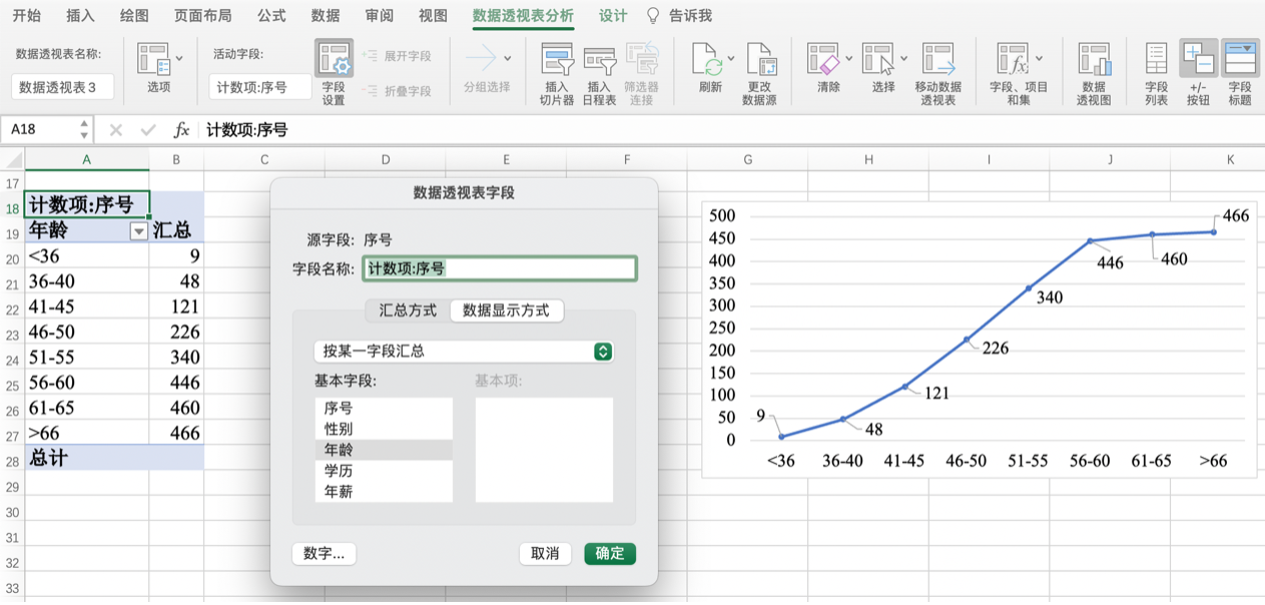
Task: Toggle the +/- 按钮 display
Action: click(1198, 61)
